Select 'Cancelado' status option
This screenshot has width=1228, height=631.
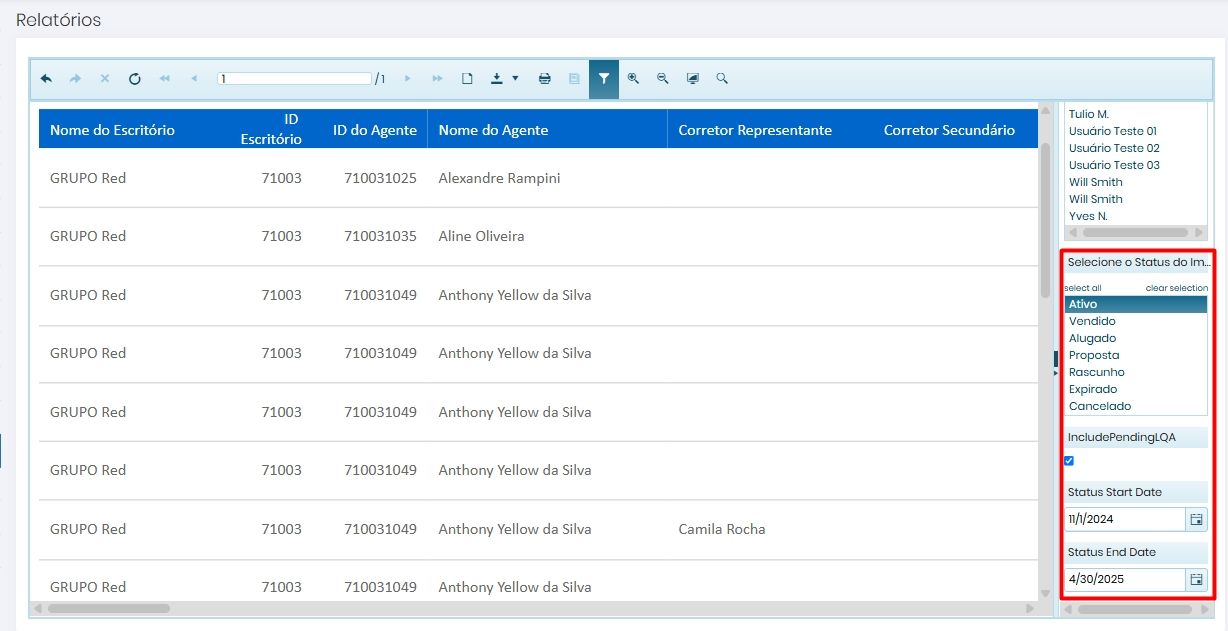(1136, 406)
